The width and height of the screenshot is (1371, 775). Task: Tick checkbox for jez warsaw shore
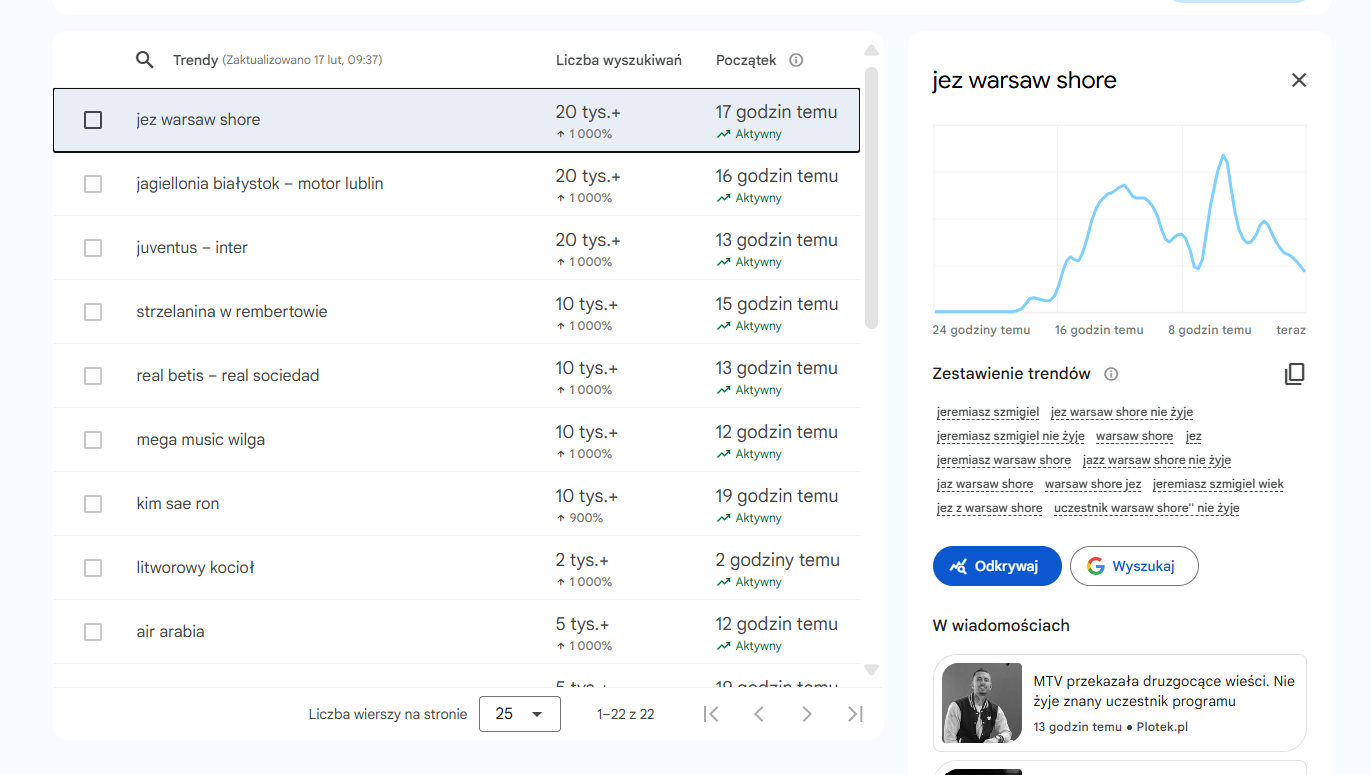pos(93,120)
